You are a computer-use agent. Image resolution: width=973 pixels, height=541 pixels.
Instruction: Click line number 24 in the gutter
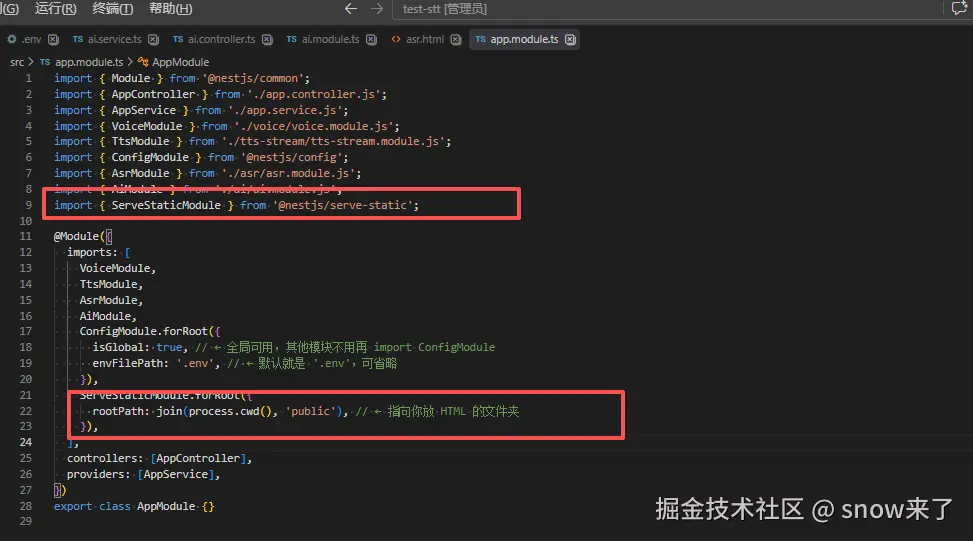pos(25,442)
